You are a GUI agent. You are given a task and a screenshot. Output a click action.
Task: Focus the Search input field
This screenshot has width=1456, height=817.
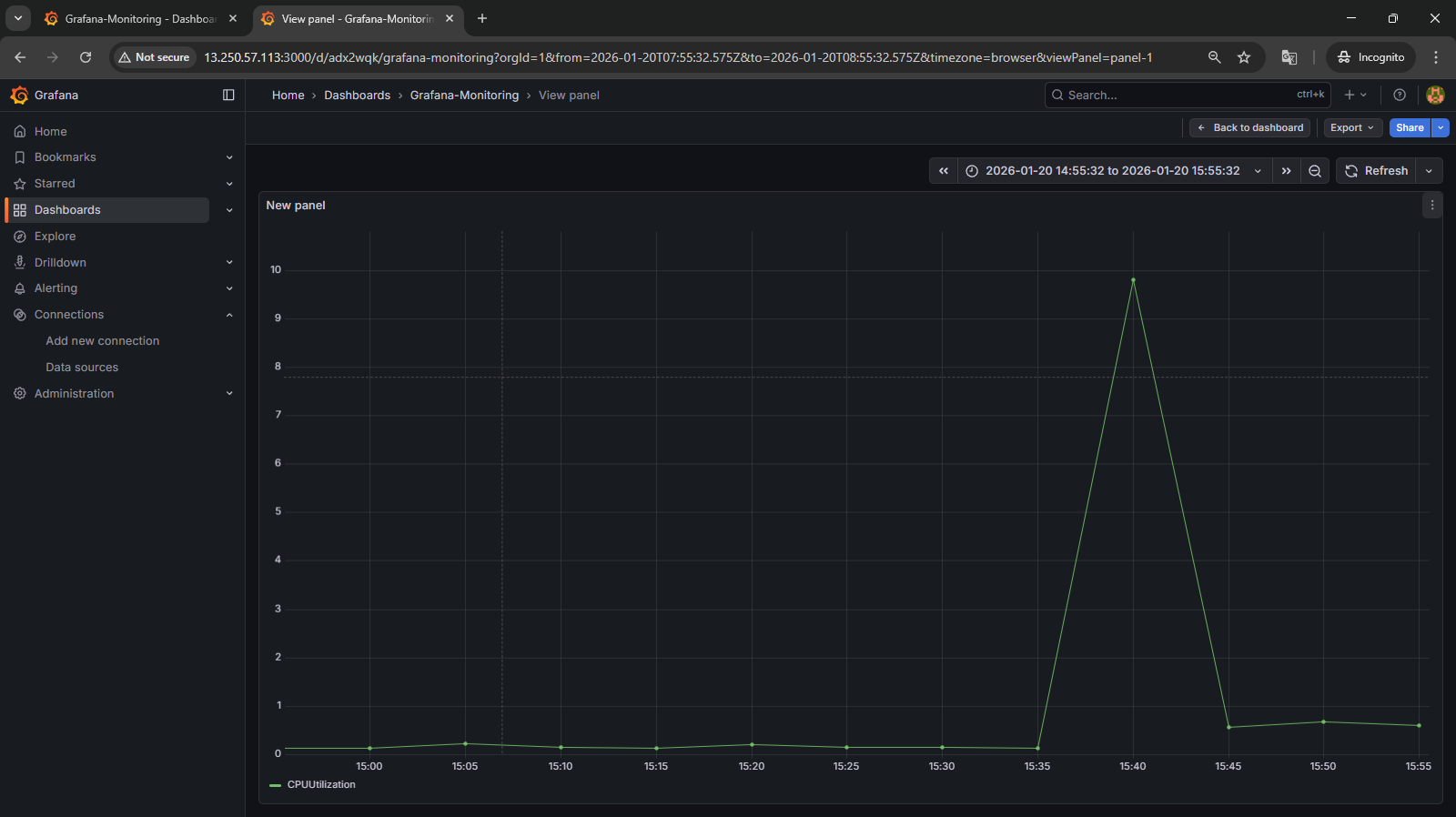pos(1188,95)
